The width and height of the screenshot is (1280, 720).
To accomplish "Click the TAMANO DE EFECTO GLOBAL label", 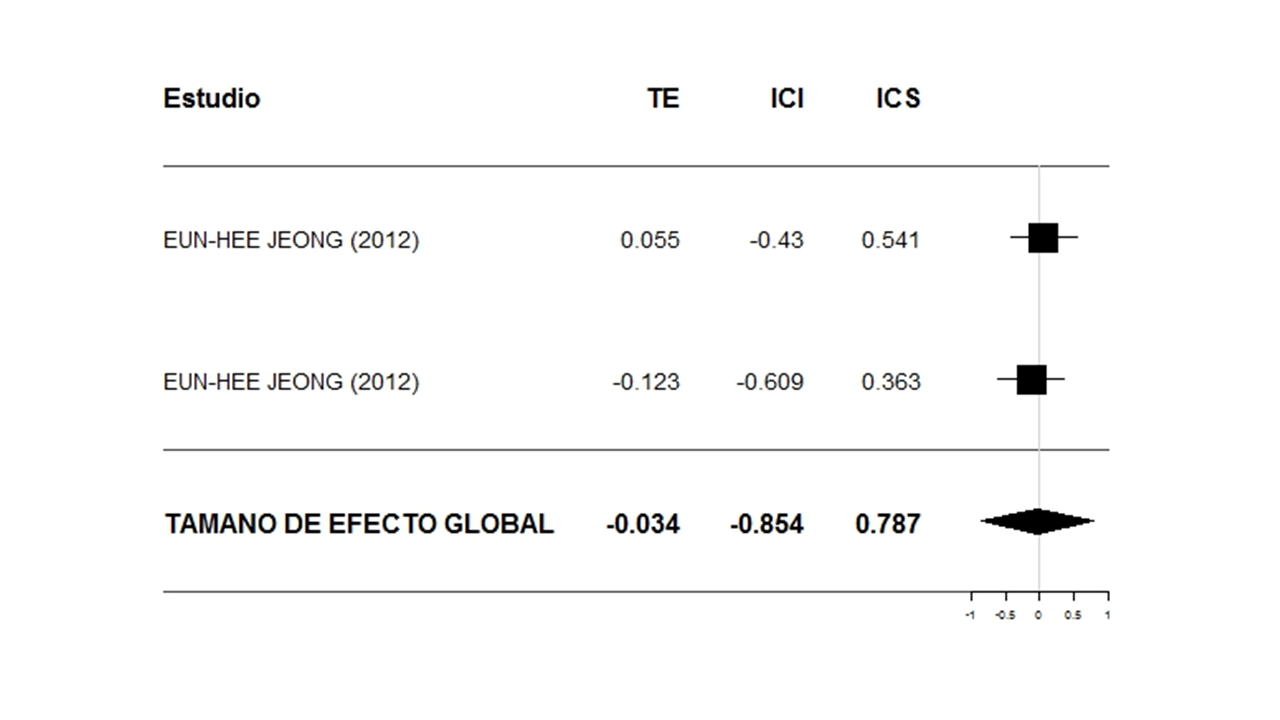I will pos(359,524).
